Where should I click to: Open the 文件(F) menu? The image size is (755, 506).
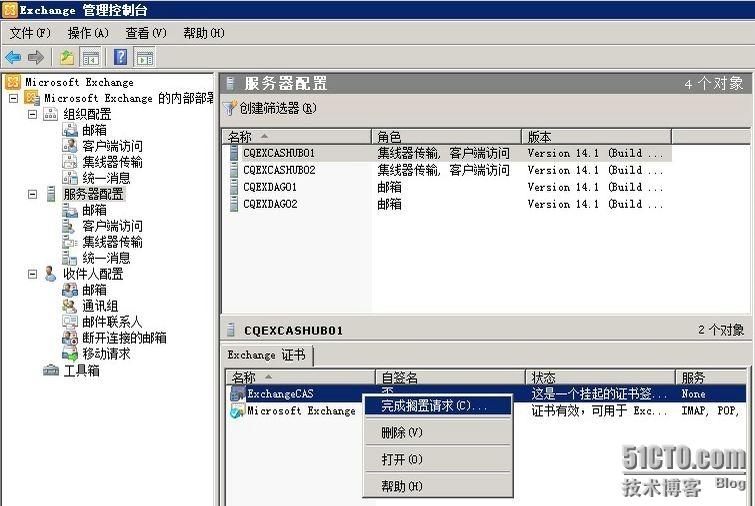pos(30,33)
